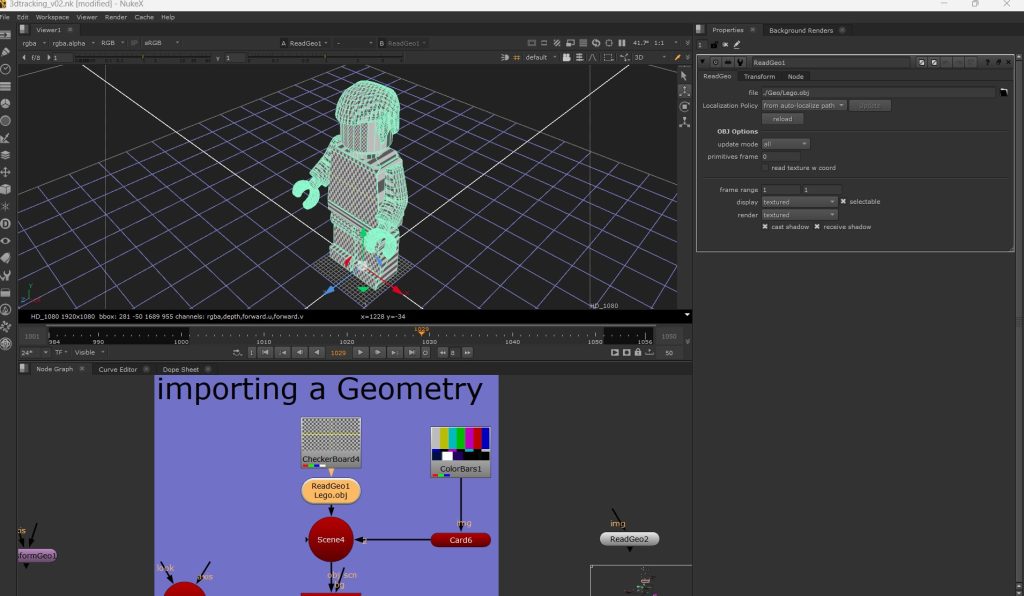Click the padlock icon right of the playback bar
Image resolution: width=1024 pixels, height=596 pixels.
[x=638, y=353]
